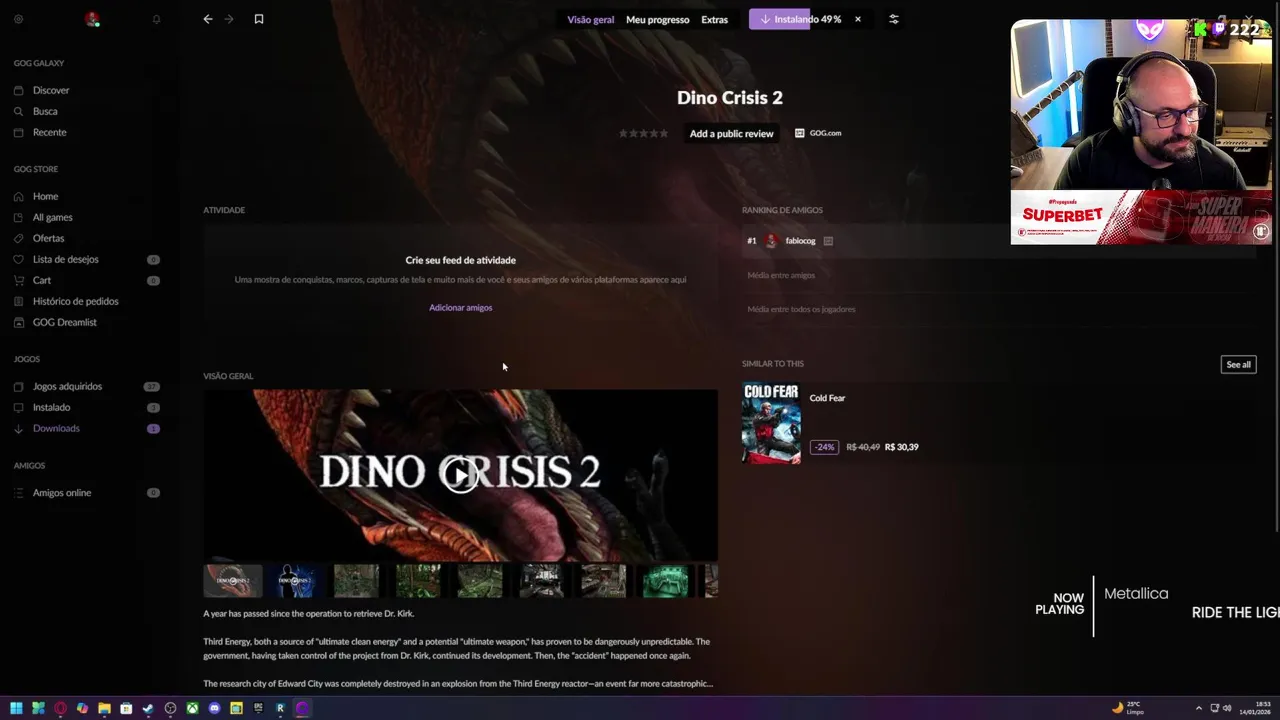Open Discover in the sidebar

tap(51, 90)
